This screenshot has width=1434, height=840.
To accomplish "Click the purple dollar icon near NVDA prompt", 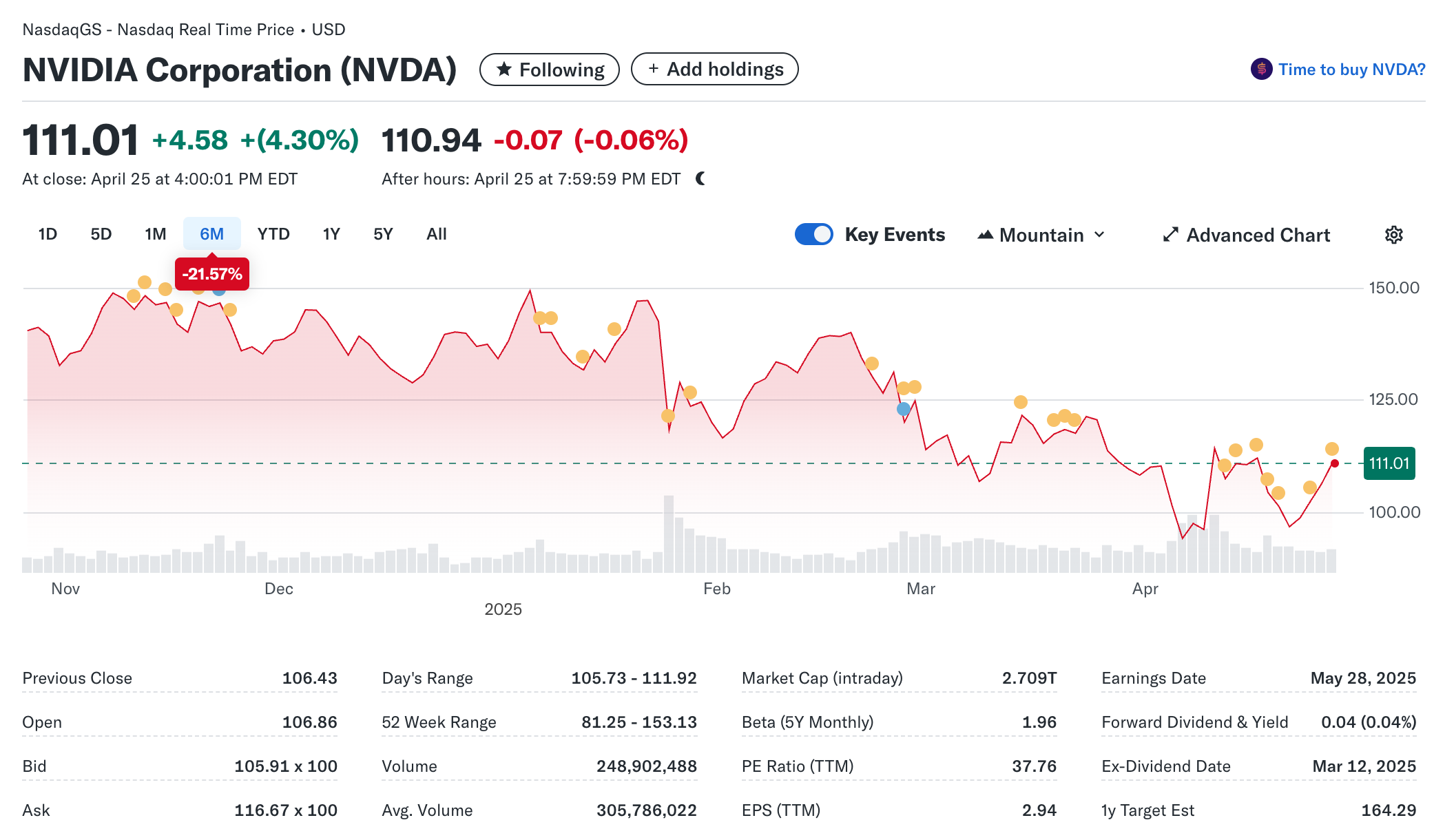I will (1261, 69).
